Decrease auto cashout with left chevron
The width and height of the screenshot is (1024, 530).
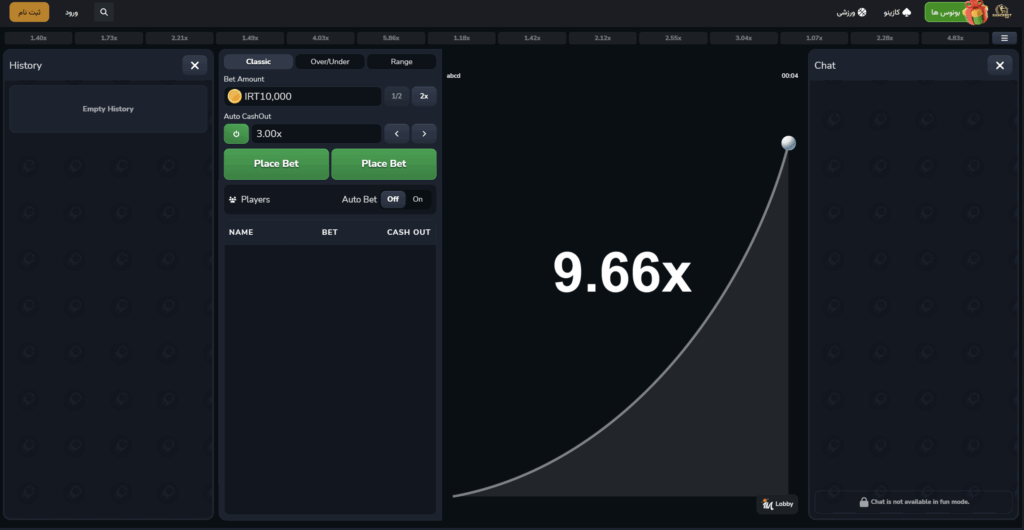point(396,133)
